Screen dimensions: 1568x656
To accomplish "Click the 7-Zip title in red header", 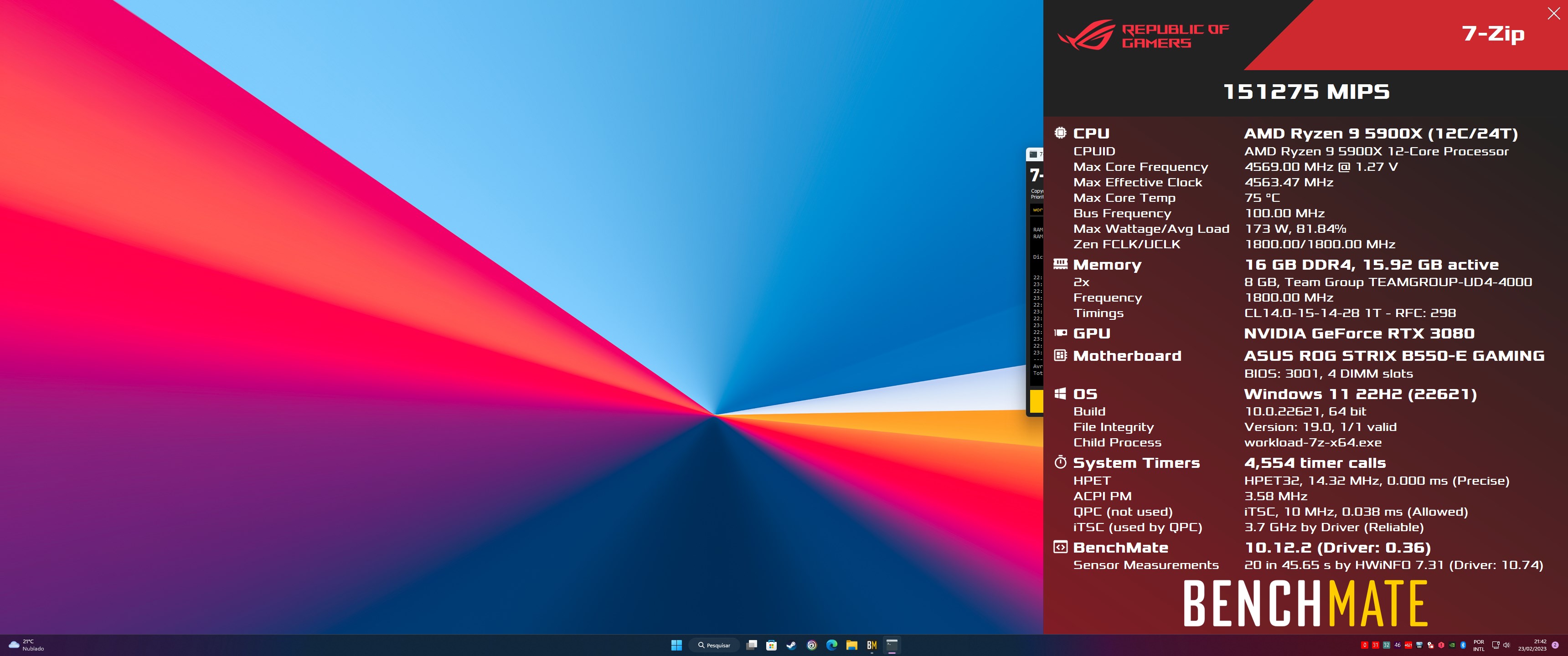I will [x=1493, y=33].
